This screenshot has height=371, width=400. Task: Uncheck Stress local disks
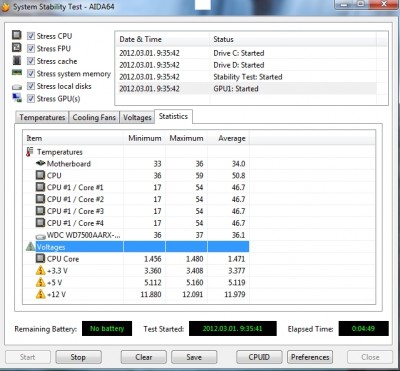coord(31,86)
